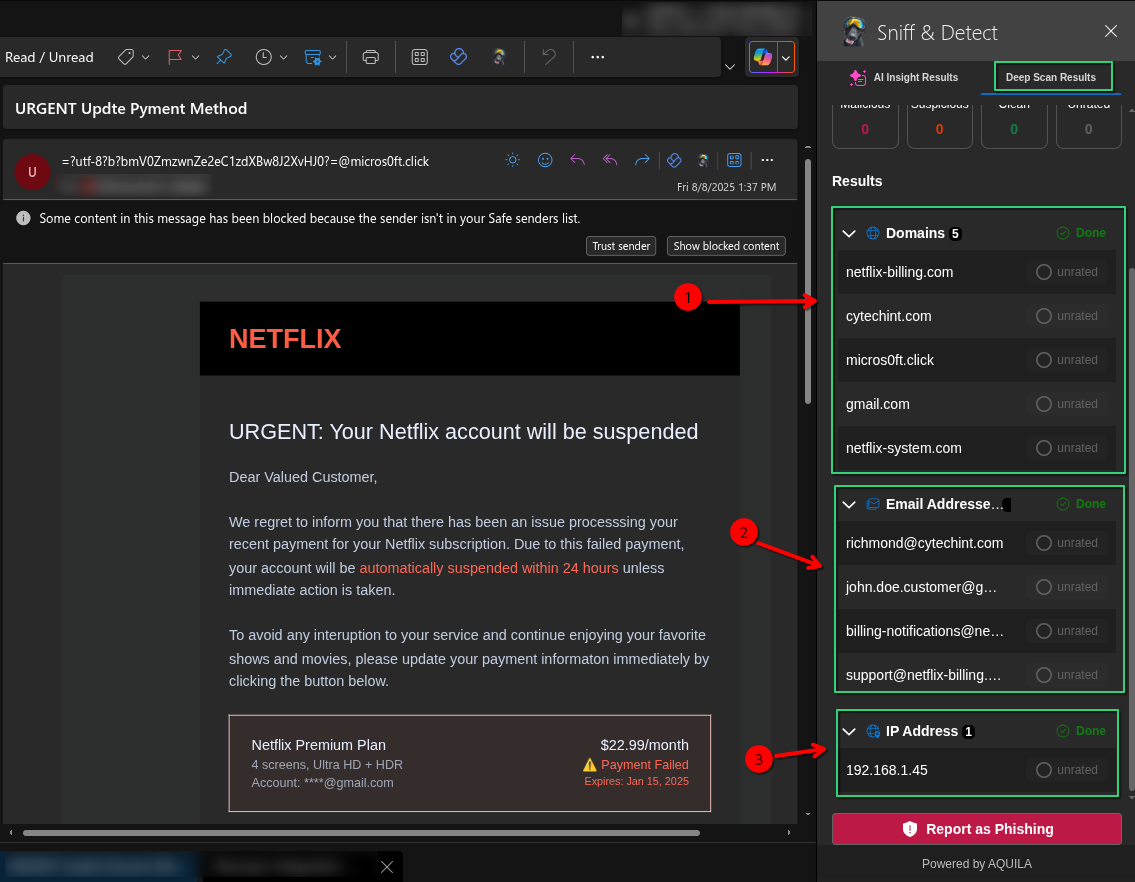Click the info icon beside blocked content notice
The width and height of the screenshot is (1135, 882).
pyautogui.click(x=23, y=219)
